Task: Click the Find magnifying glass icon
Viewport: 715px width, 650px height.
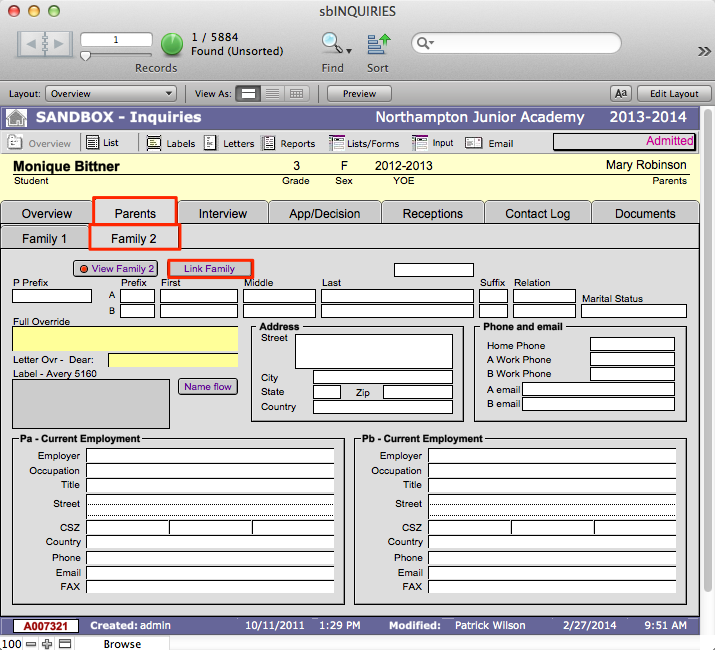Action: click(x=330, y=43)
